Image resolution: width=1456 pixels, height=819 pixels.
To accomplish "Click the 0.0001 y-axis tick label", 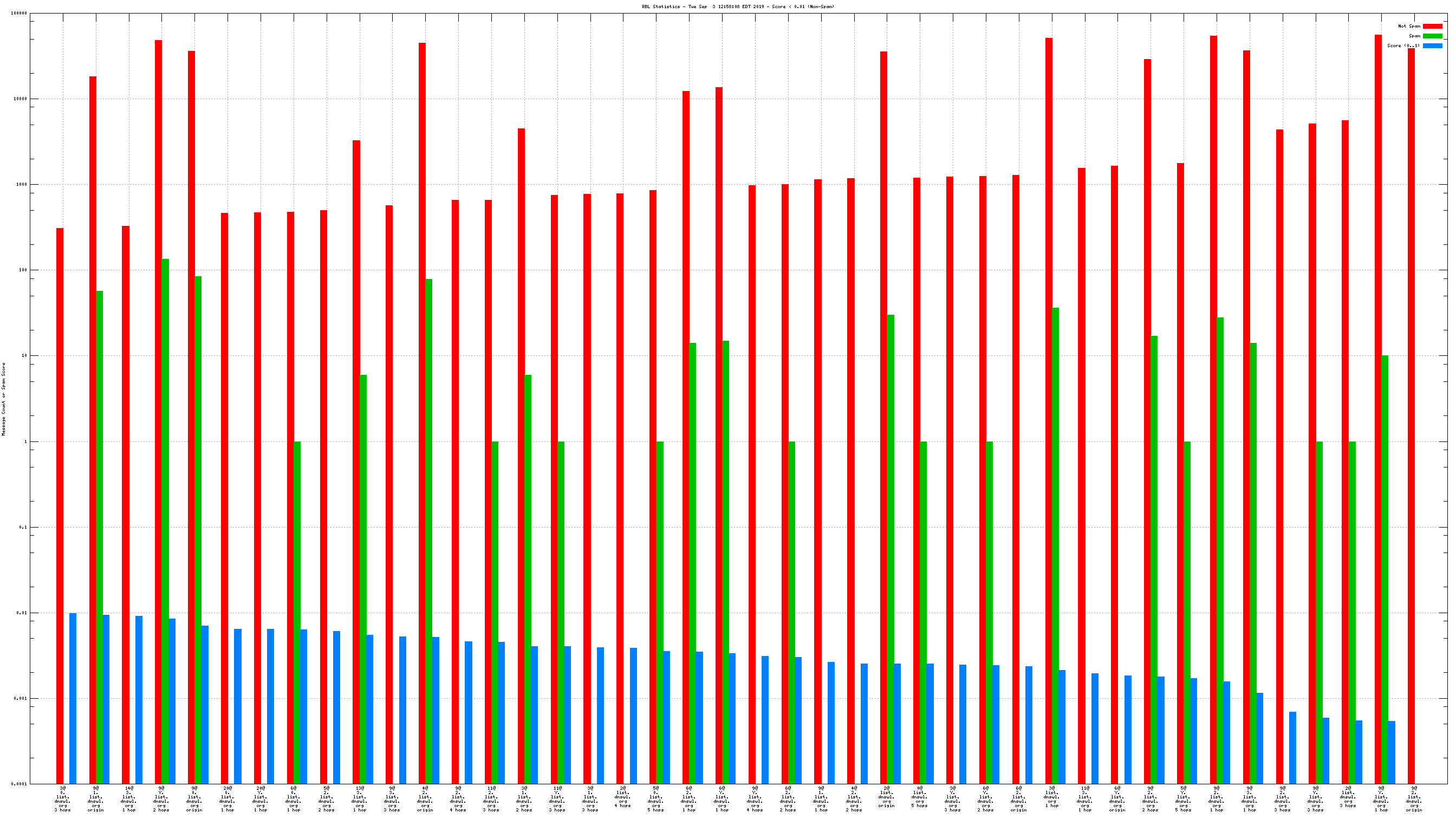I will point(20,784).
